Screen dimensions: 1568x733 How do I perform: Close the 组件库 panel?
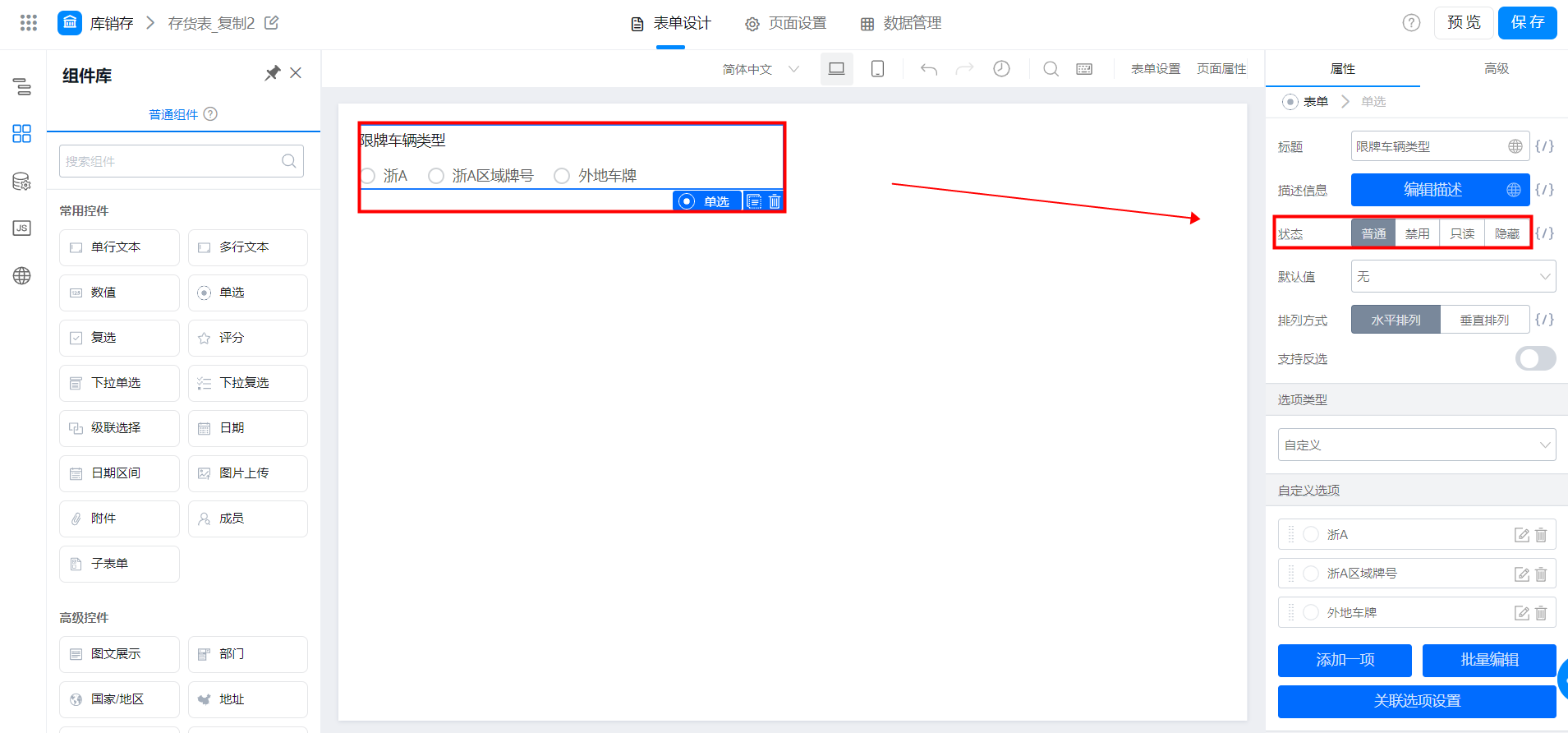click(296, 73)
